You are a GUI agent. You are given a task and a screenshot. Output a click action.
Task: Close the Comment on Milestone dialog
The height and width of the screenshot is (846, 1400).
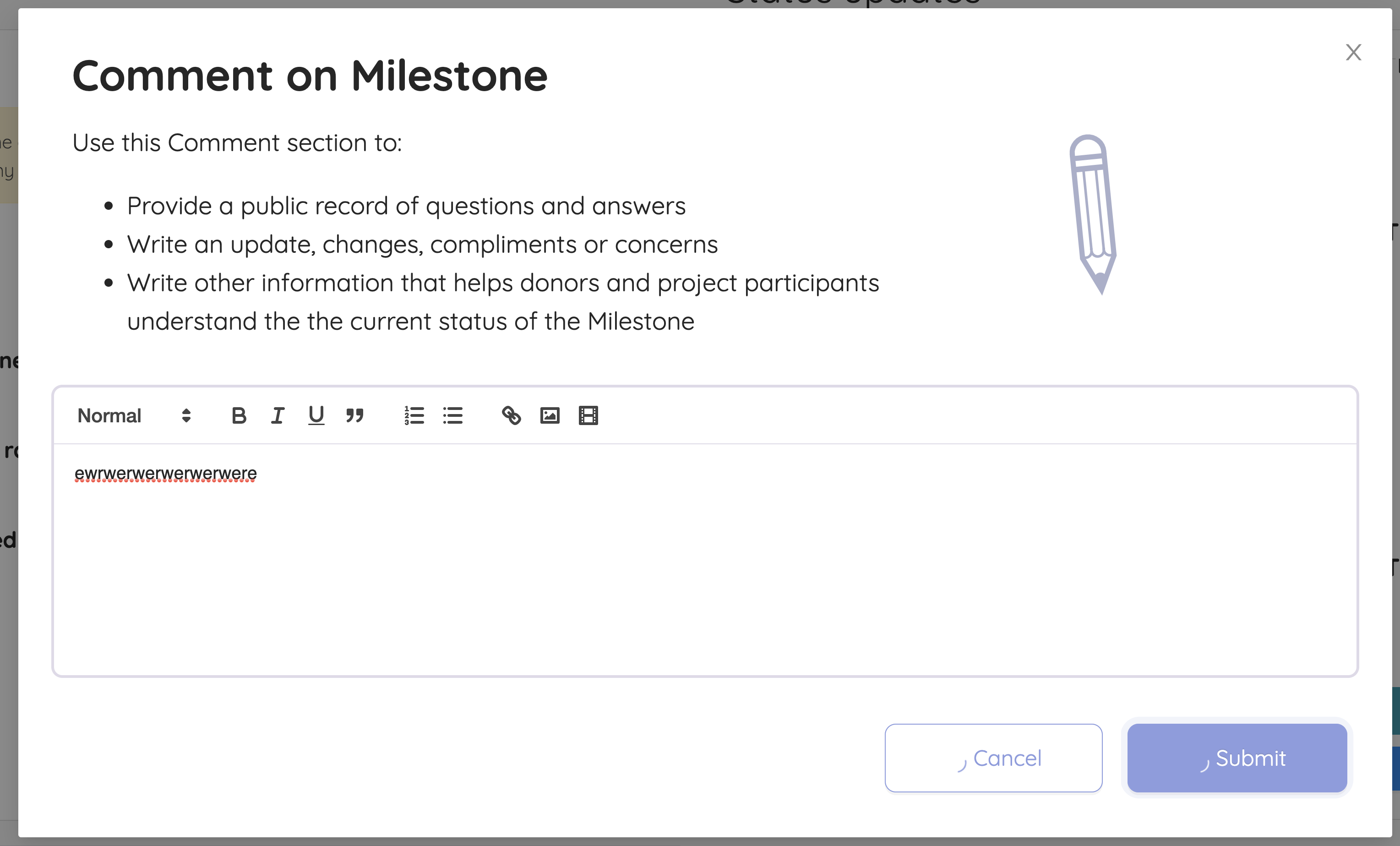1353,52
